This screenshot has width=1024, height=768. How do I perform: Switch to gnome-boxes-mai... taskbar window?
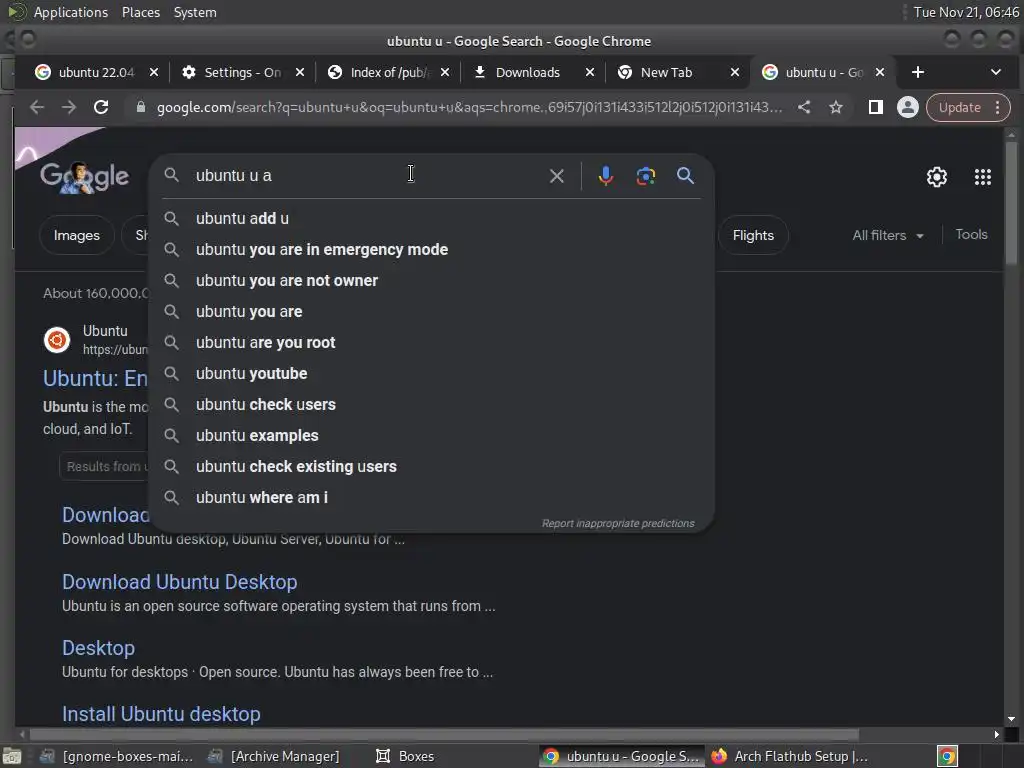[x=118, y=756]
